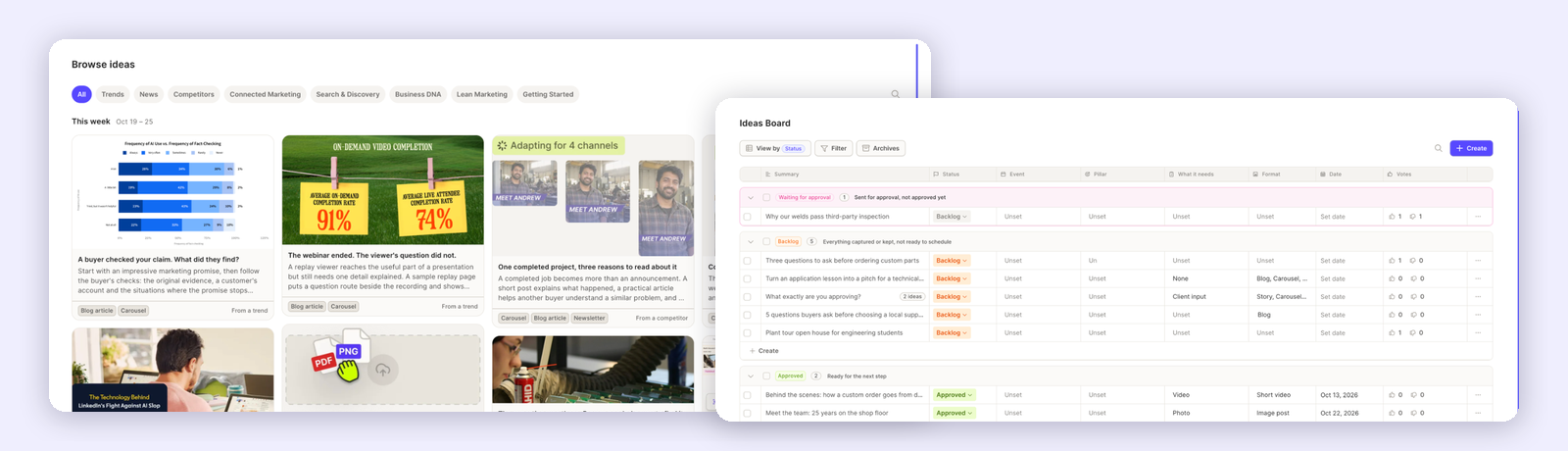Switch to the 'Business DNA' tab

(x=417, y=94)
